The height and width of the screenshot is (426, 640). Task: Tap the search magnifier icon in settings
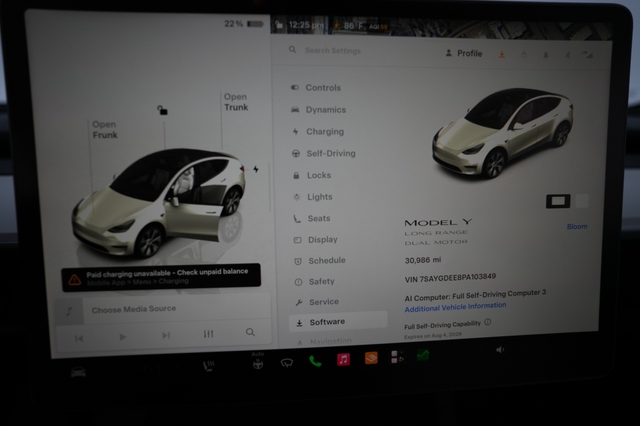[292, 50]
